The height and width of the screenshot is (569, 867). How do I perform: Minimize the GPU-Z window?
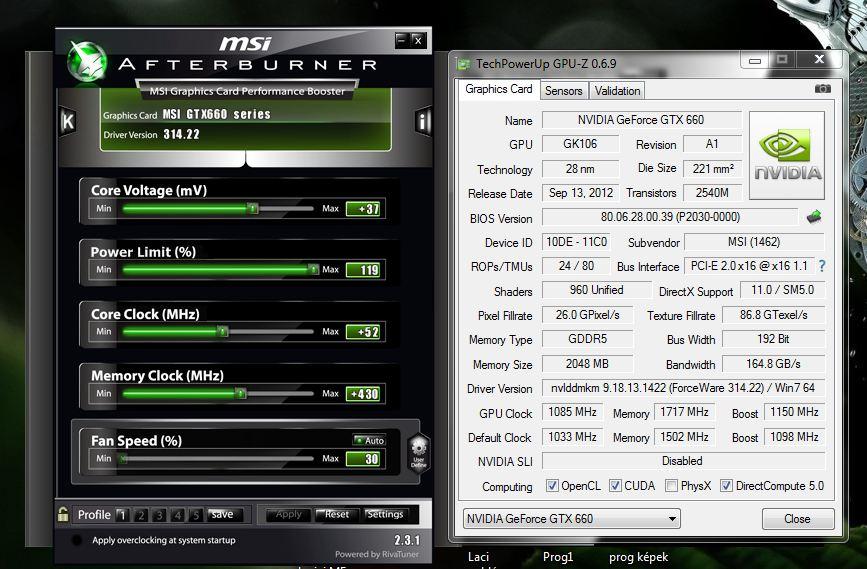[755, 60]
